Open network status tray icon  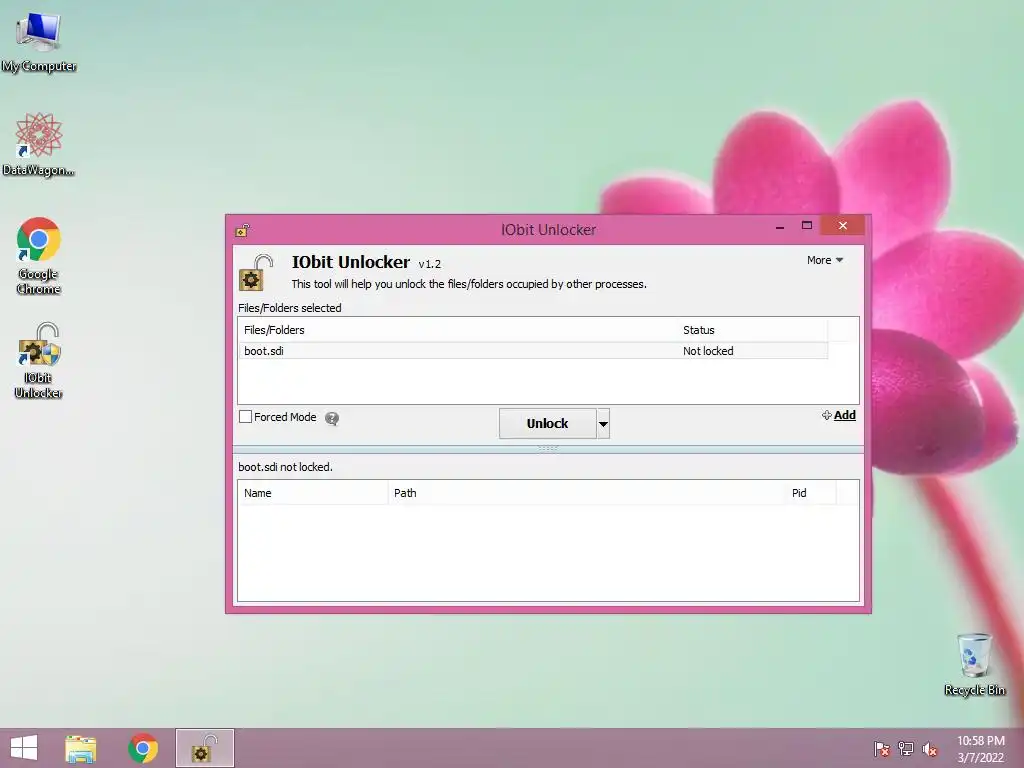coord(906,749)
